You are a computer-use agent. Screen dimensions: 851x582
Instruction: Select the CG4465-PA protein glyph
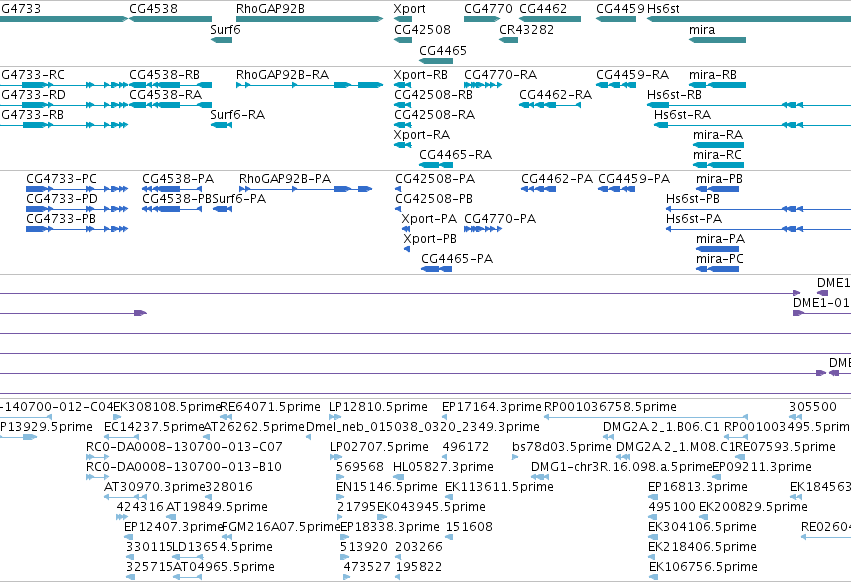(436, 269)
